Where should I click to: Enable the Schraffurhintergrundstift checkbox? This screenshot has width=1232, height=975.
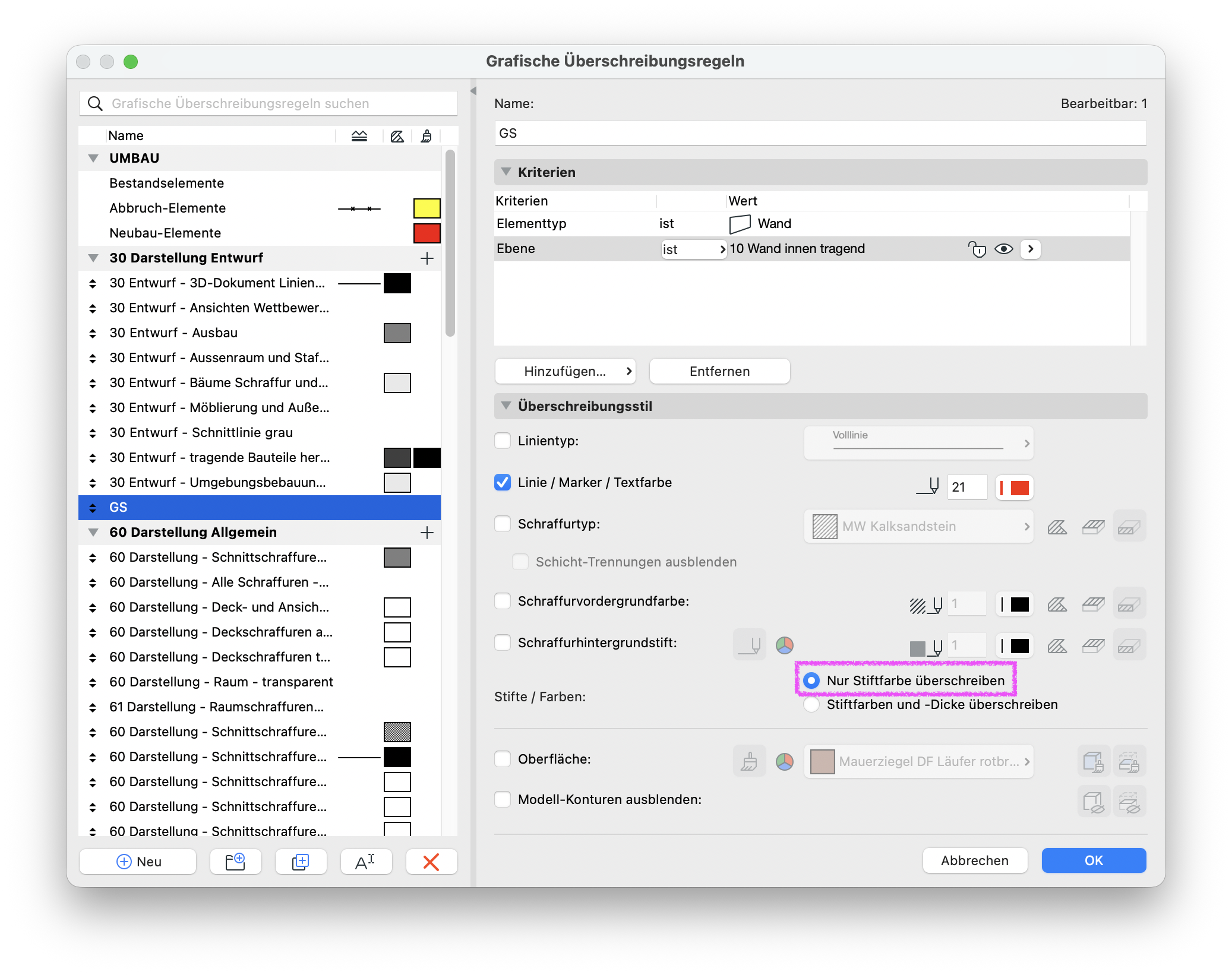503,642
